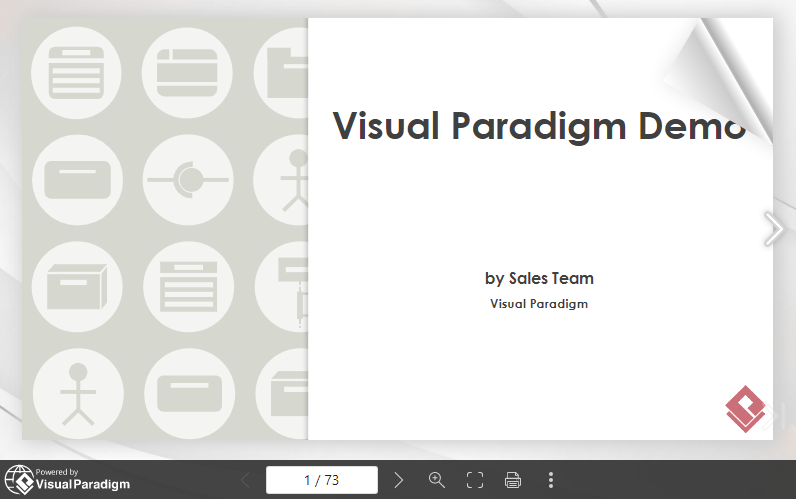Click the "by Sales Team" text

(x=539, y=278)
